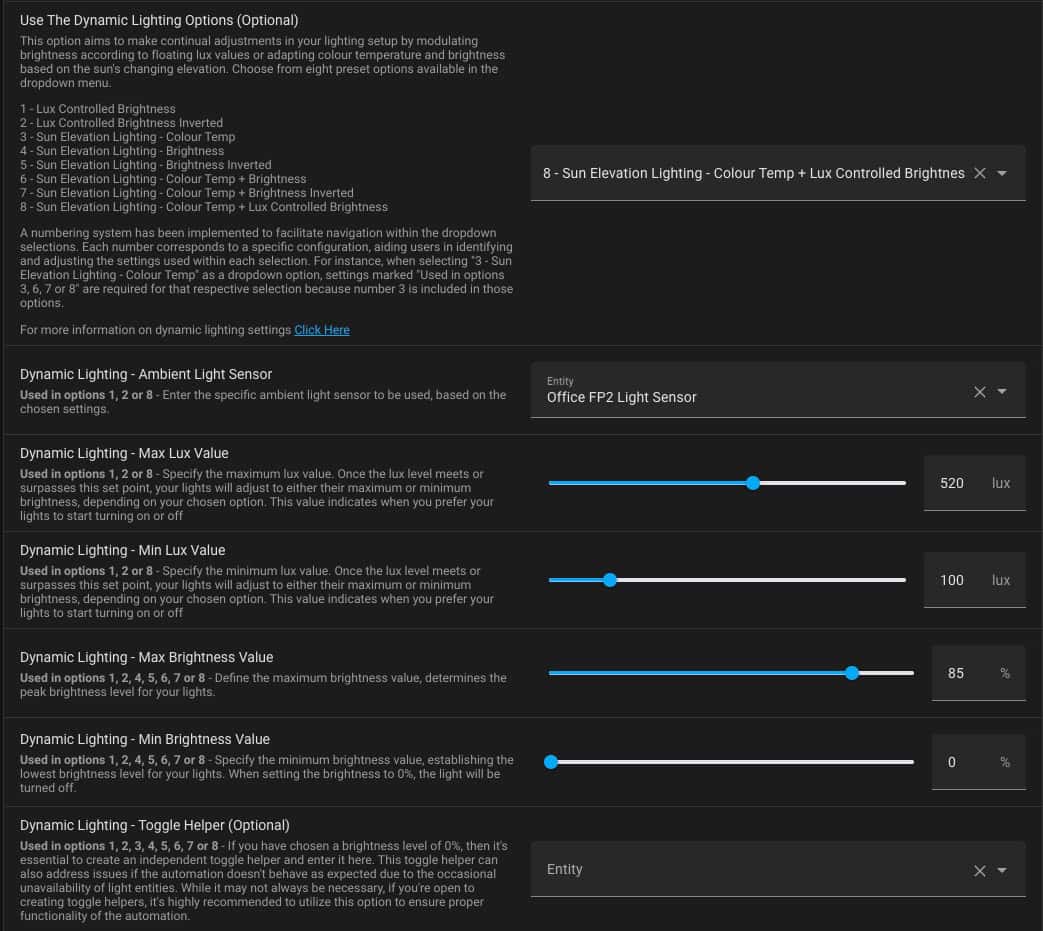1043x931 pixels.
Task: Click the Min Lux Value slider handle
Action: click(610, 581)
